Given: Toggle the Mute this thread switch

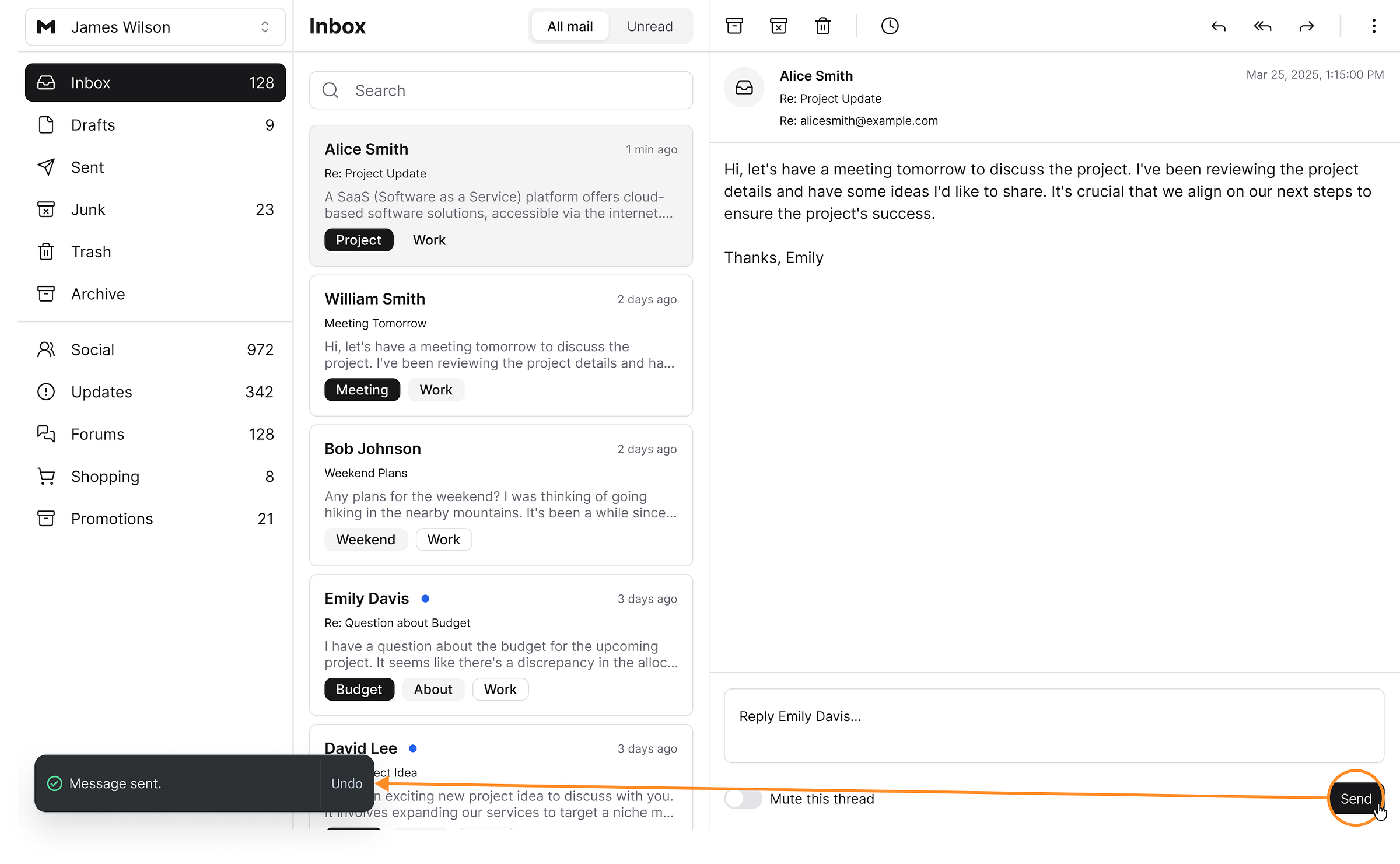Looking at the screenshot, I should coord(743,799).
